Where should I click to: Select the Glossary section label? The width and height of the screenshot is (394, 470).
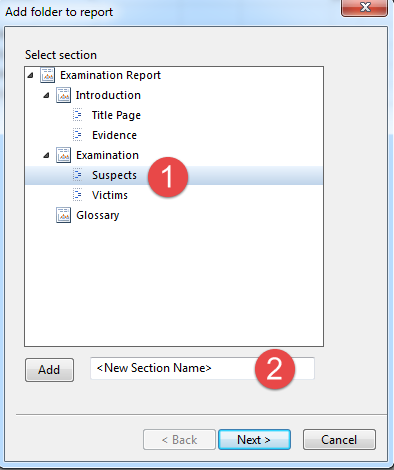point(98,215)
